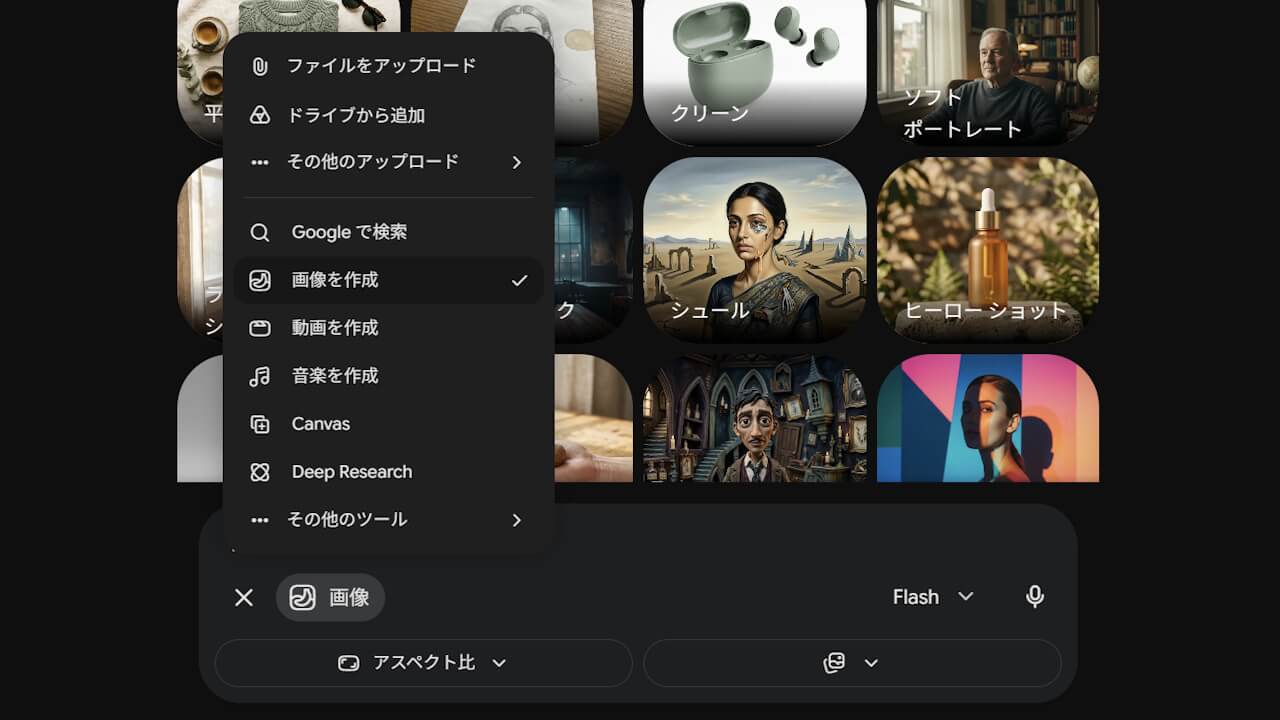The width and height of the screenshot is (1280, 720).
Task: Expand the その他のアップロード submenu
Action: (388, 162)
